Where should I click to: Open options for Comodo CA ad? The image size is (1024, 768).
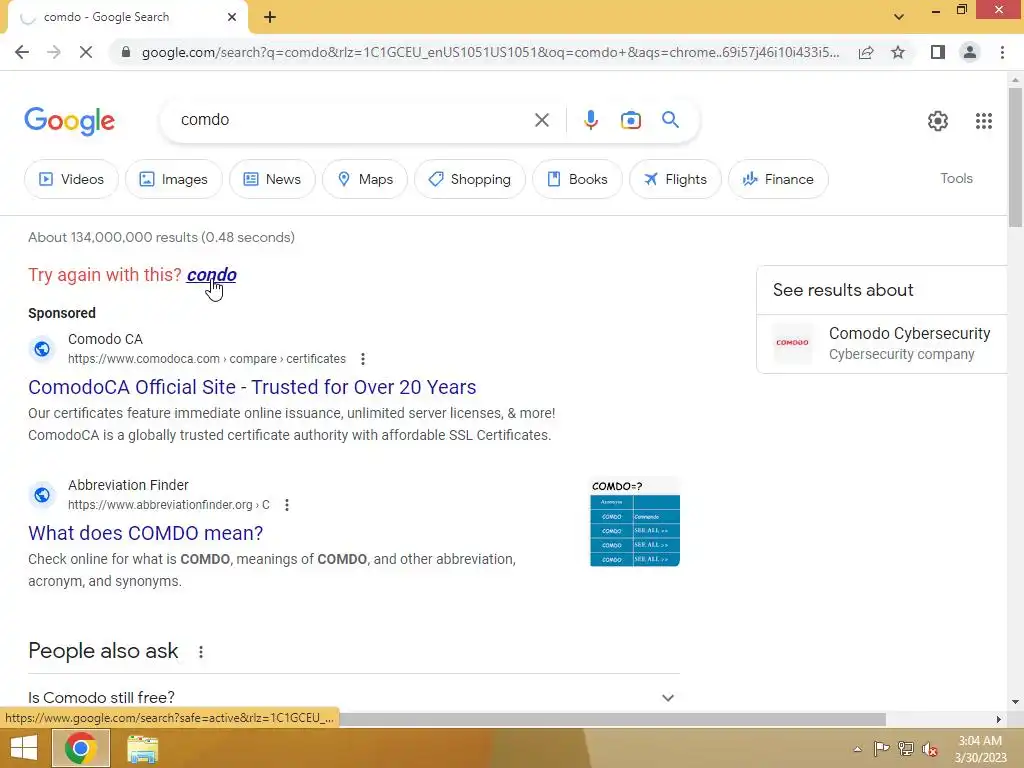click(363, 359)
